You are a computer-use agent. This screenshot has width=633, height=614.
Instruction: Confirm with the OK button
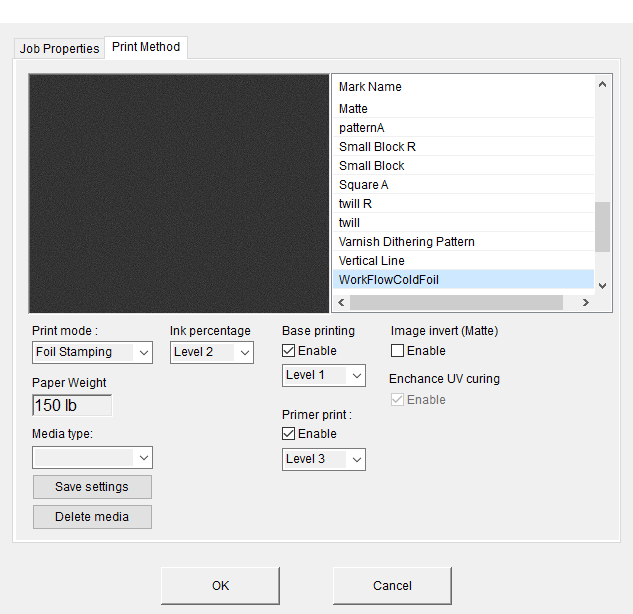point(220,586)
